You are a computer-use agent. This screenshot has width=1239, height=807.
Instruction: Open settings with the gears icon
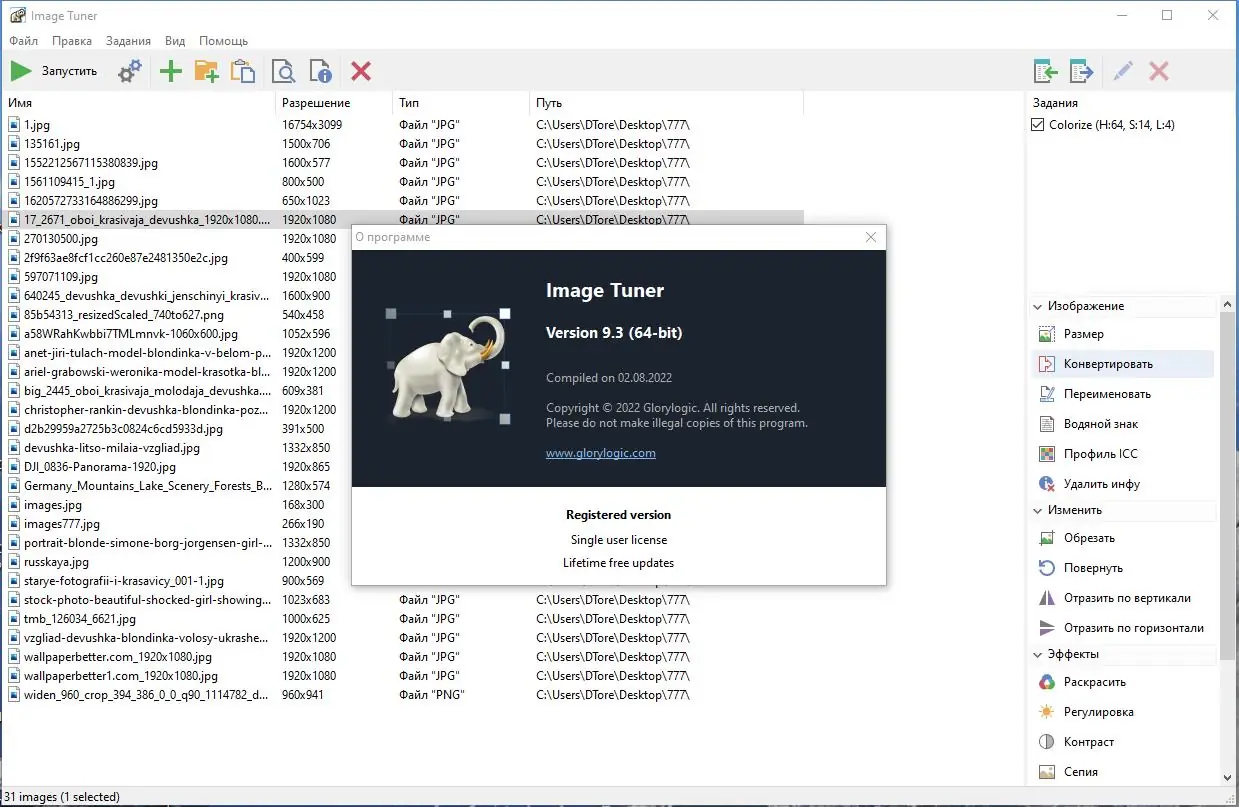pyautogui.click(x=129, y=71)
